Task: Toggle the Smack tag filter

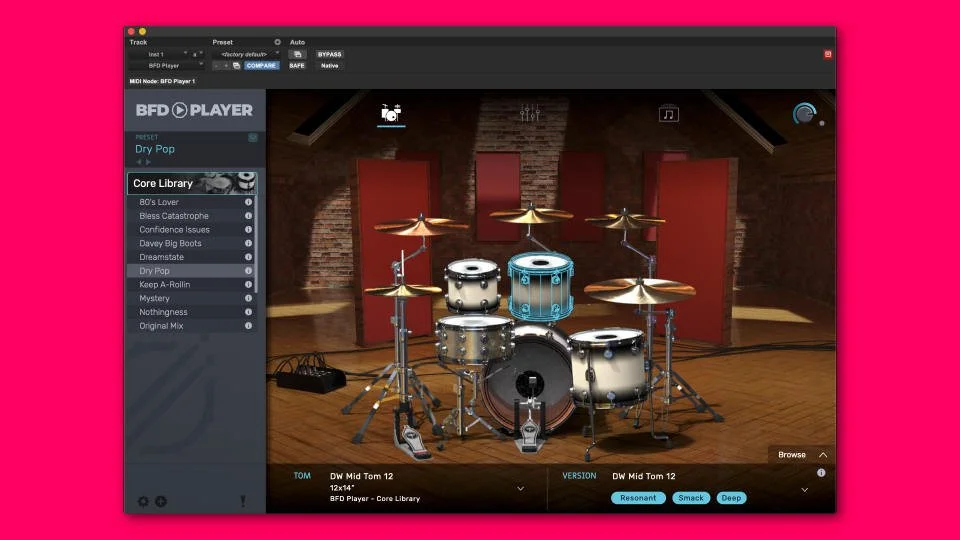Action: (x=691, y=498)
